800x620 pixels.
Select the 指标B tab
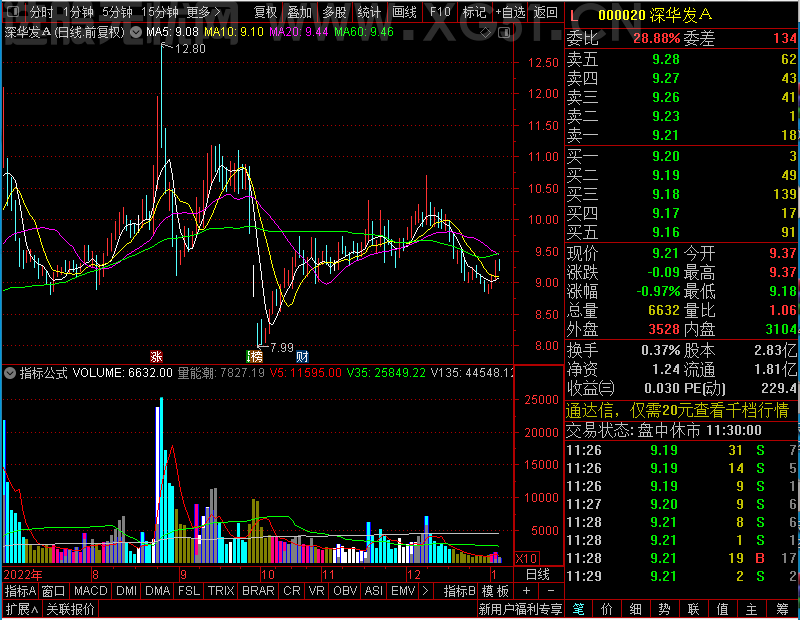click(459, 591)
